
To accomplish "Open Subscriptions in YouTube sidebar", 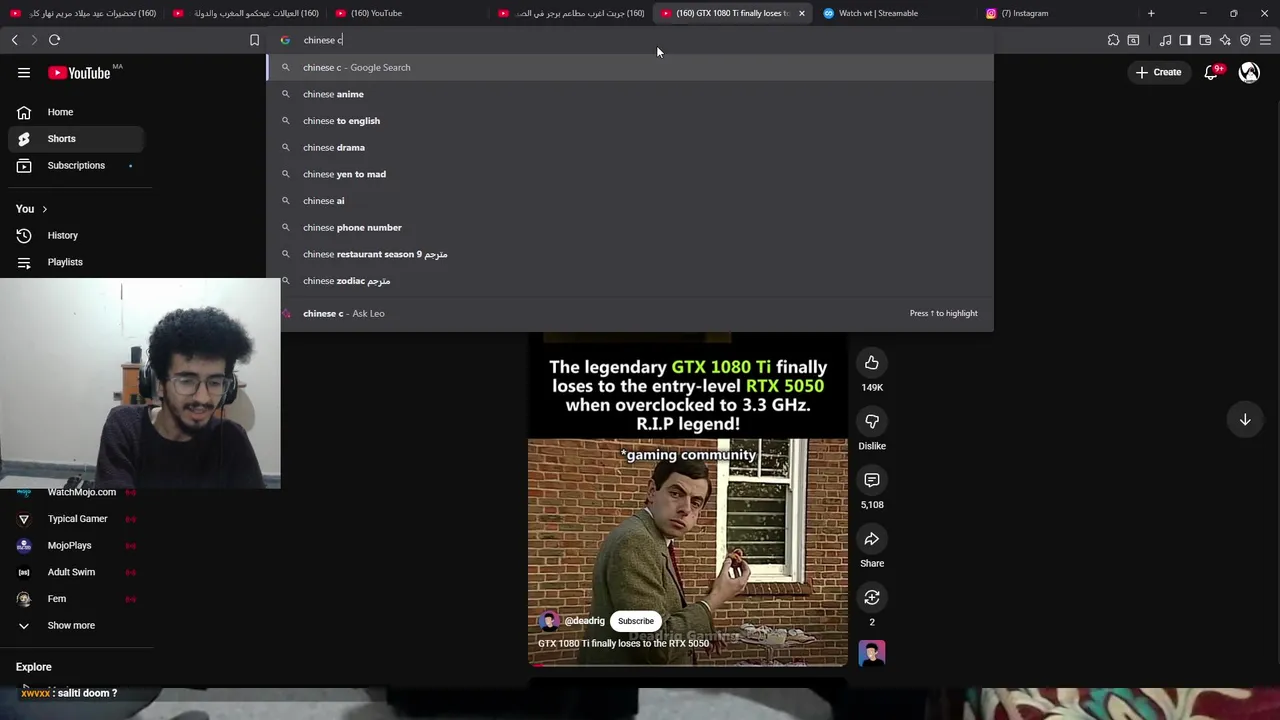I will tap(76, 165).
